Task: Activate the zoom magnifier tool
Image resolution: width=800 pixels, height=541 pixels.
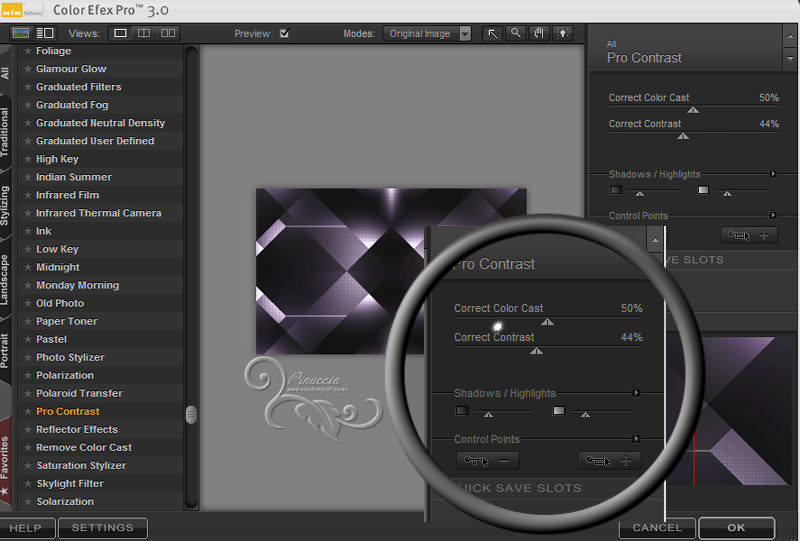Action: [516, 34]
